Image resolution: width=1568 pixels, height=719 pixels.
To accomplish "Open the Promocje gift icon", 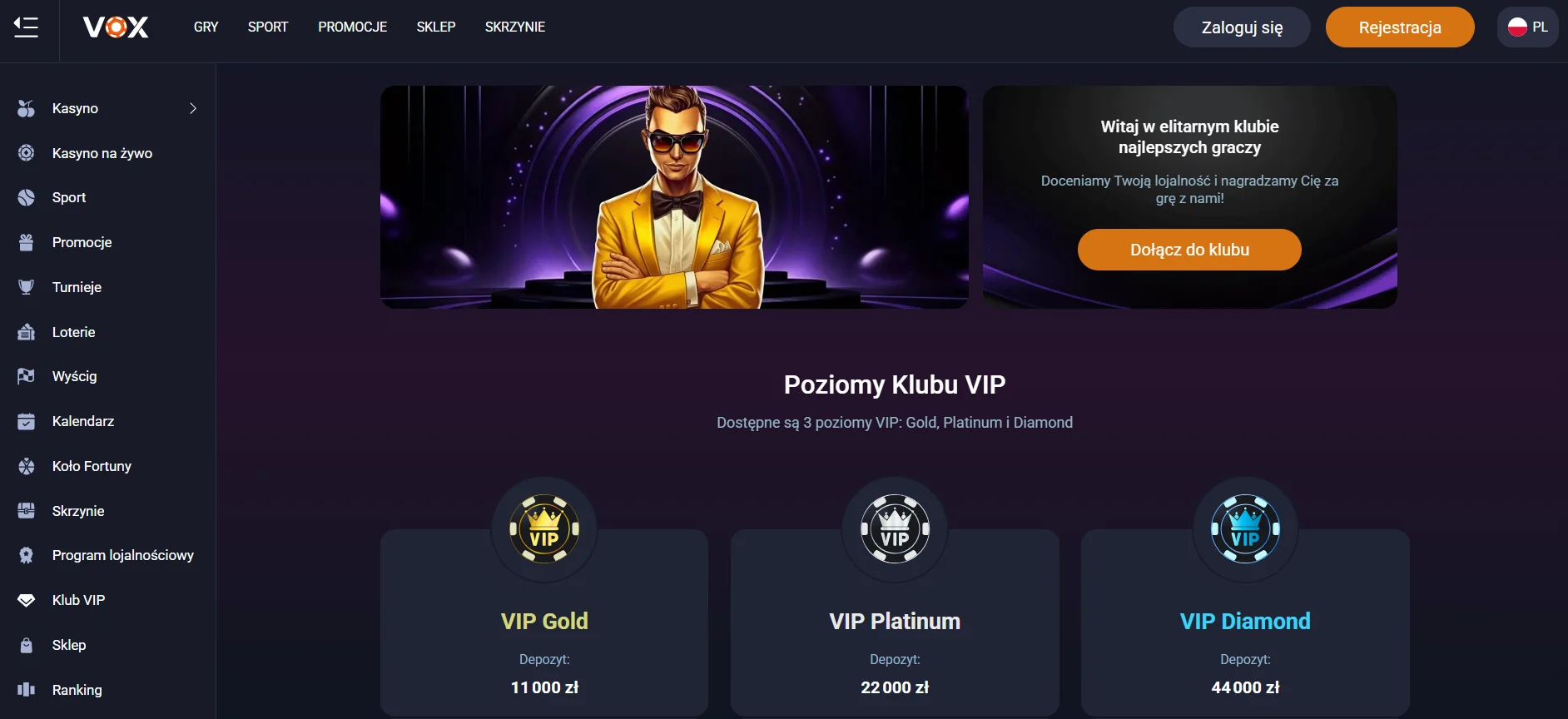I will click(x=27, y=242).
